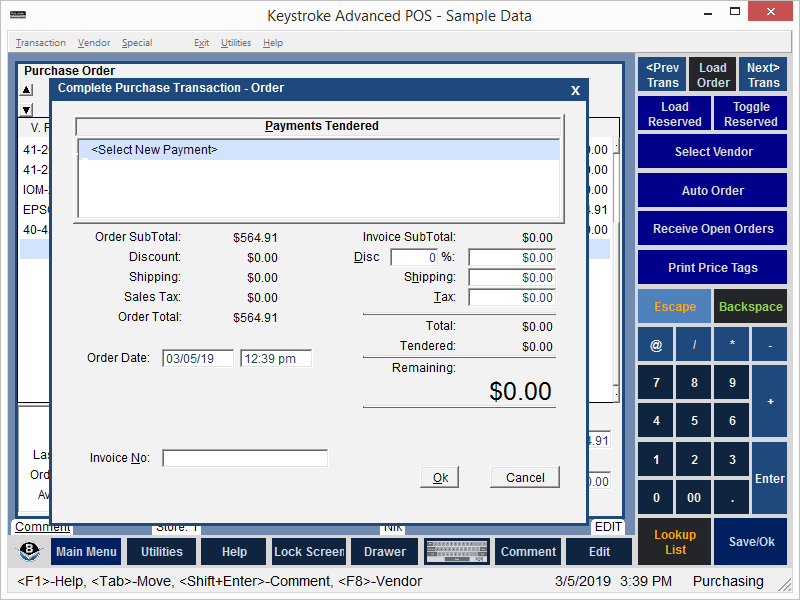Click the Load Order button
800x600 pixels.
[x=712, y=75]
